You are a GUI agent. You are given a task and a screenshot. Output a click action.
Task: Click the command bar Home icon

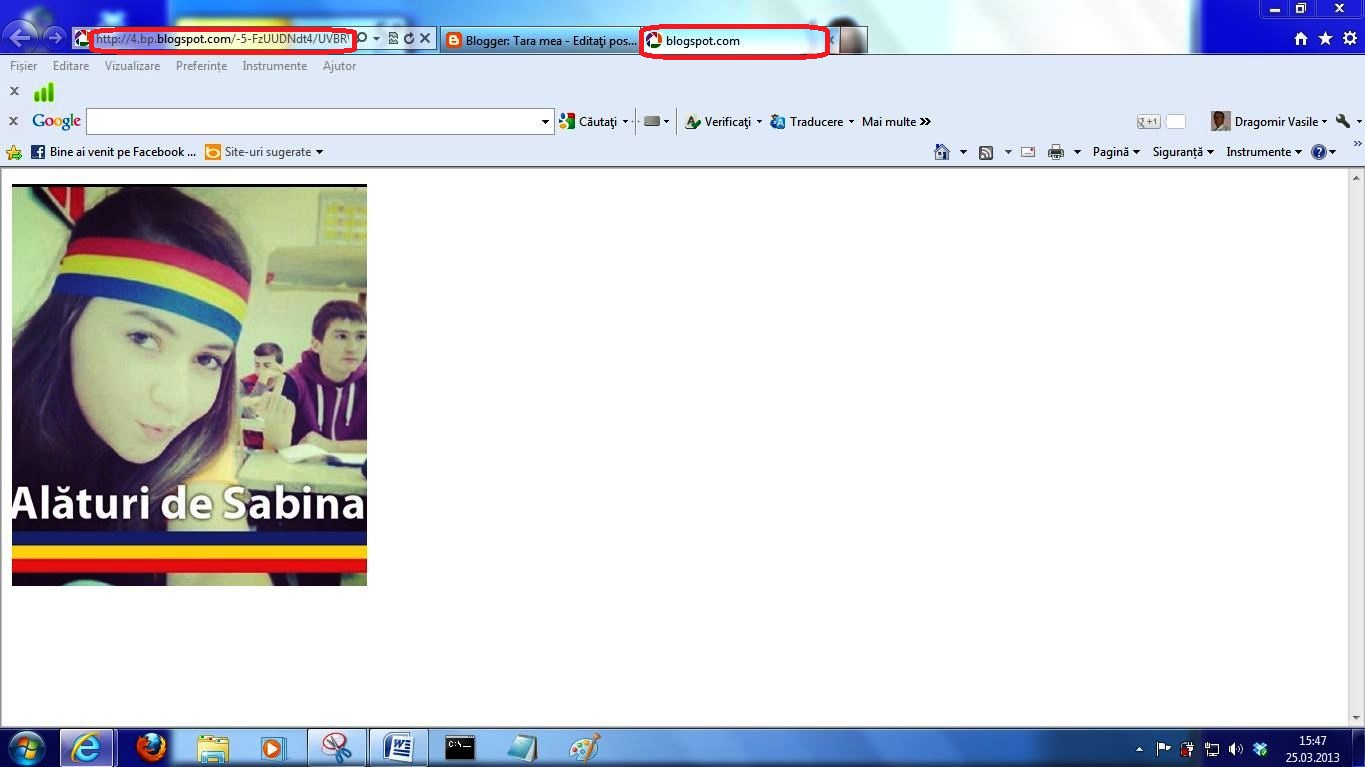point(941,152)
